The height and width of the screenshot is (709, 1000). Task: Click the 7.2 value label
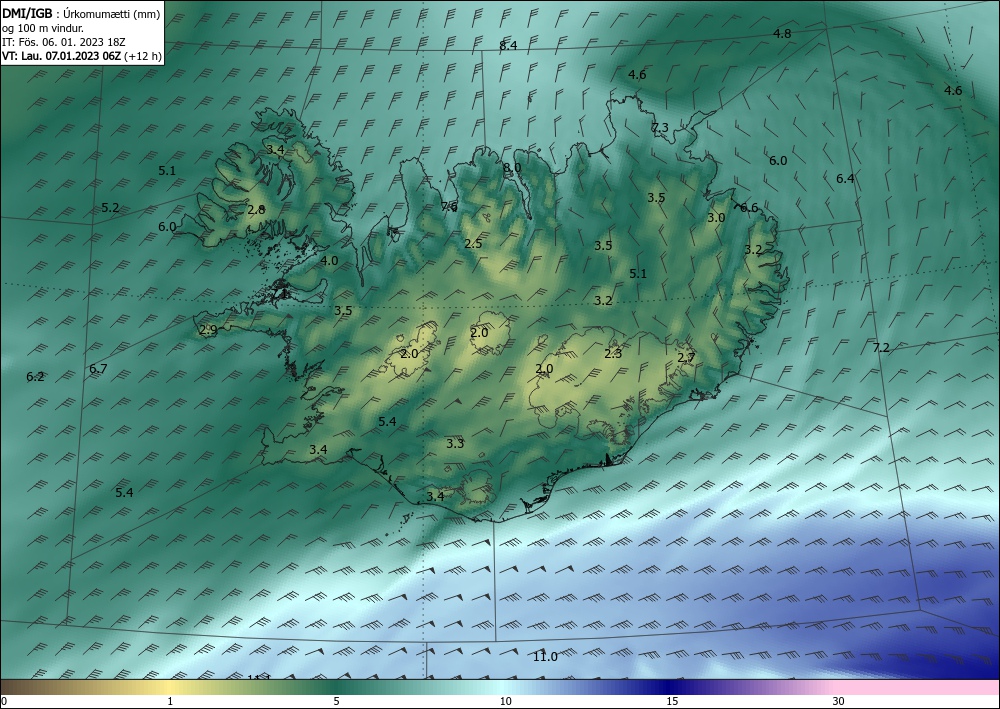881,348
